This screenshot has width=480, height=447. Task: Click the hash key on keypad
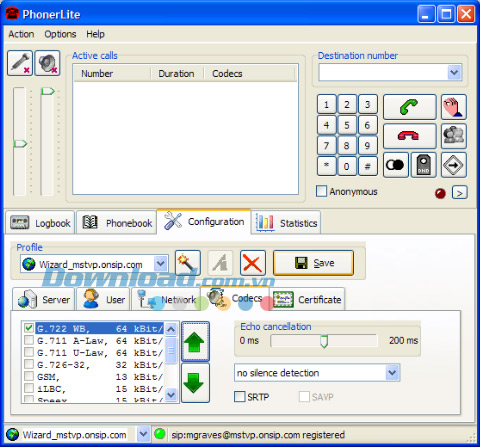pyautogui.click(x=367, y=166)
